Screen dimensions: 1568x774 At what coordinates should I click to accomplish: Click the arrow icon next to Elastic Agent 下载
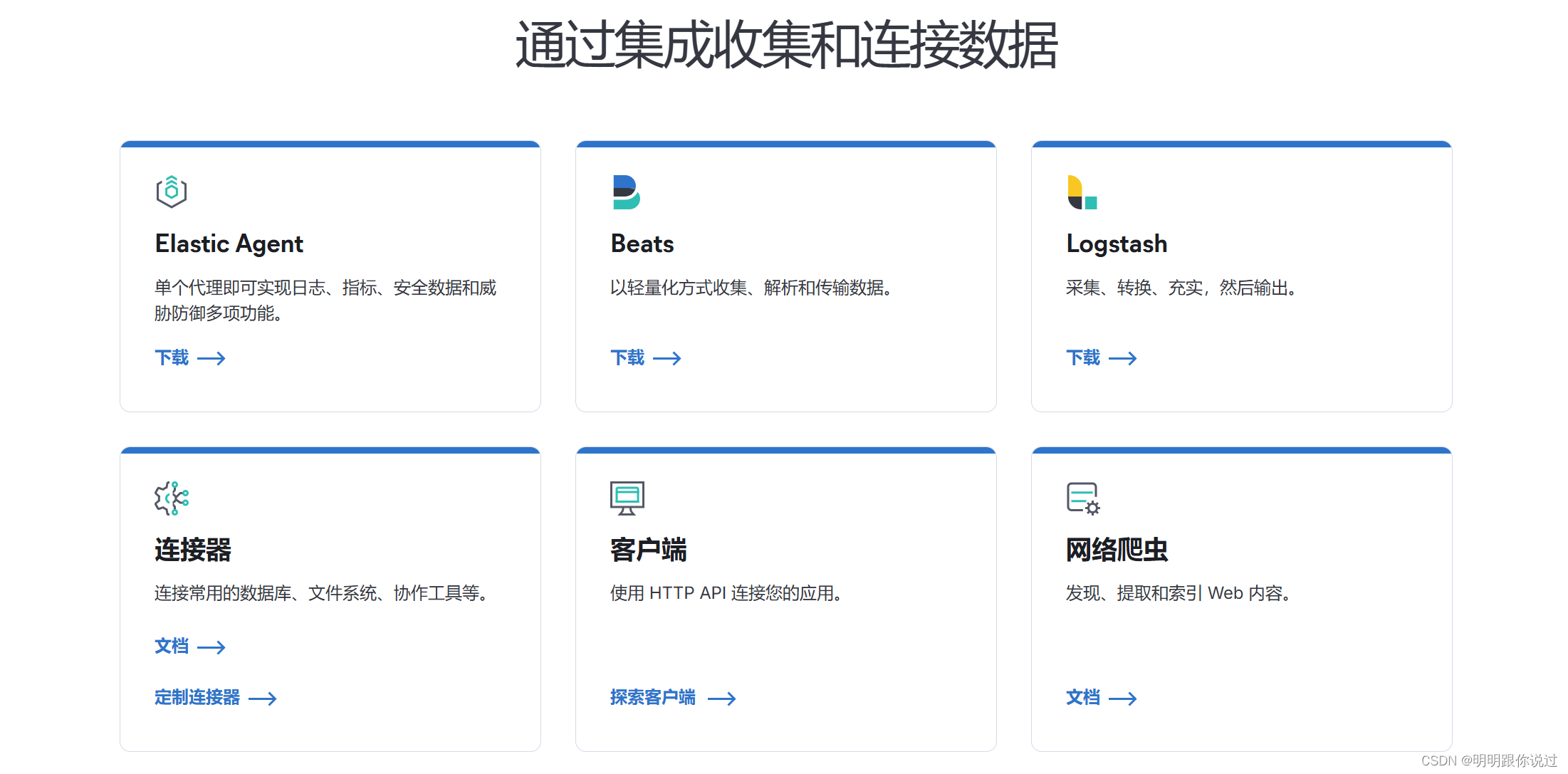coord(212,358)
